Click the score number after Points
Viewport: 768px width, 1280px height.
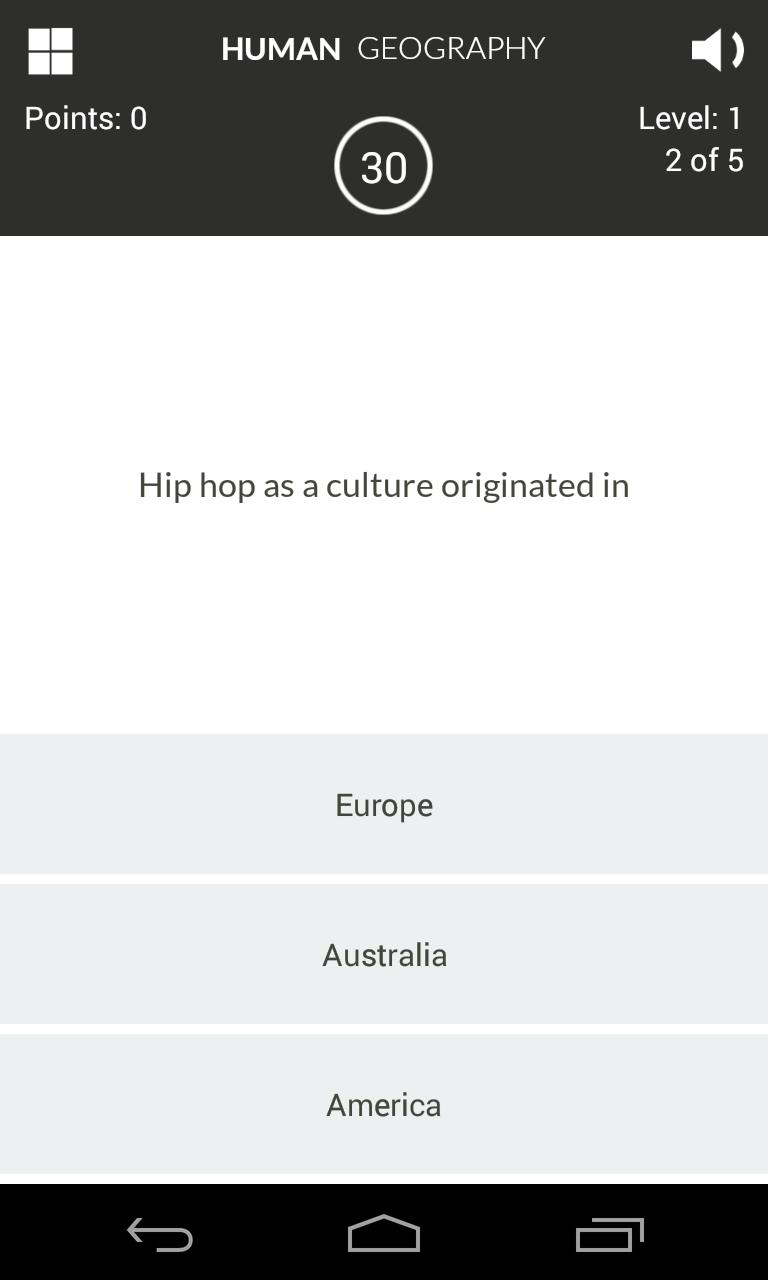click(x=138, y=119)
